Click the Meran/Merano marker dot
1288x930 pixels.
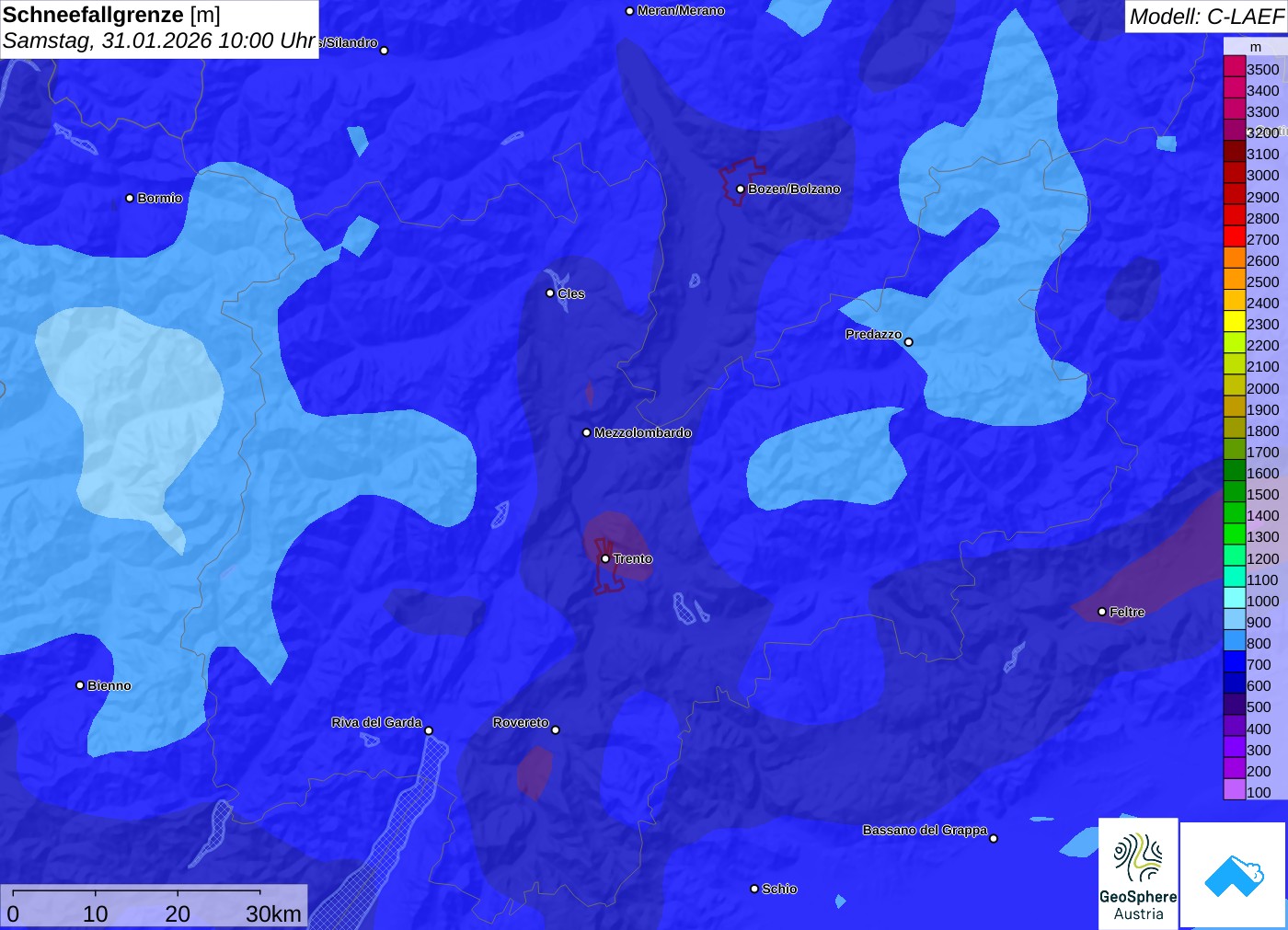tap(629, 11)
